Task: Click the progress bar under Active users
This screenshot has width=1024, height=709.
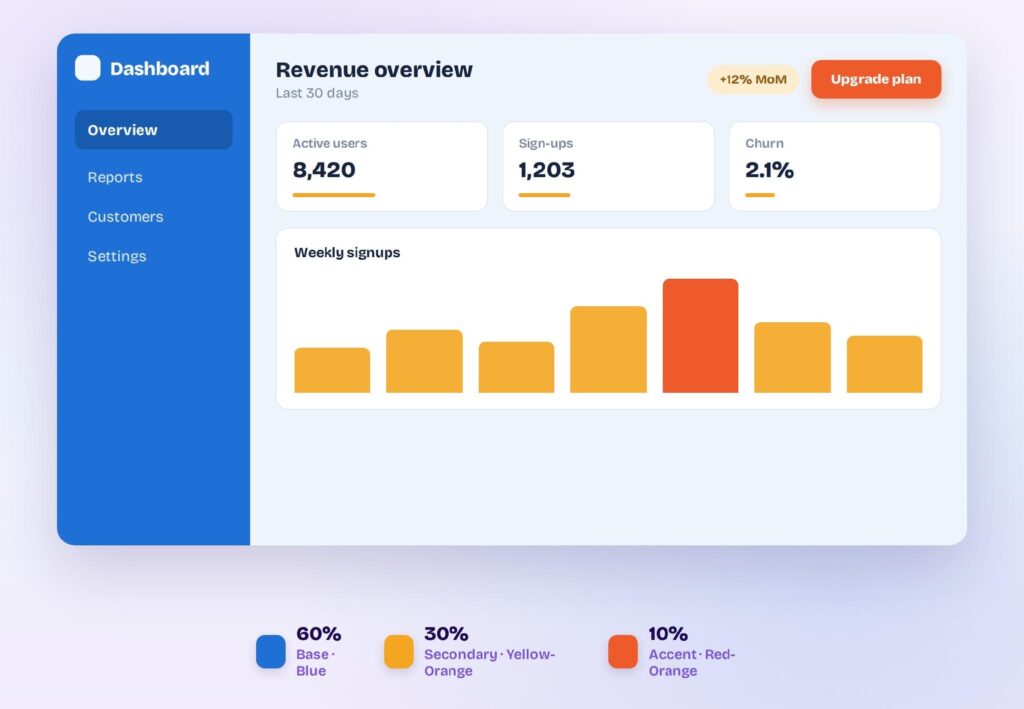Action: [x=334, y=195]
